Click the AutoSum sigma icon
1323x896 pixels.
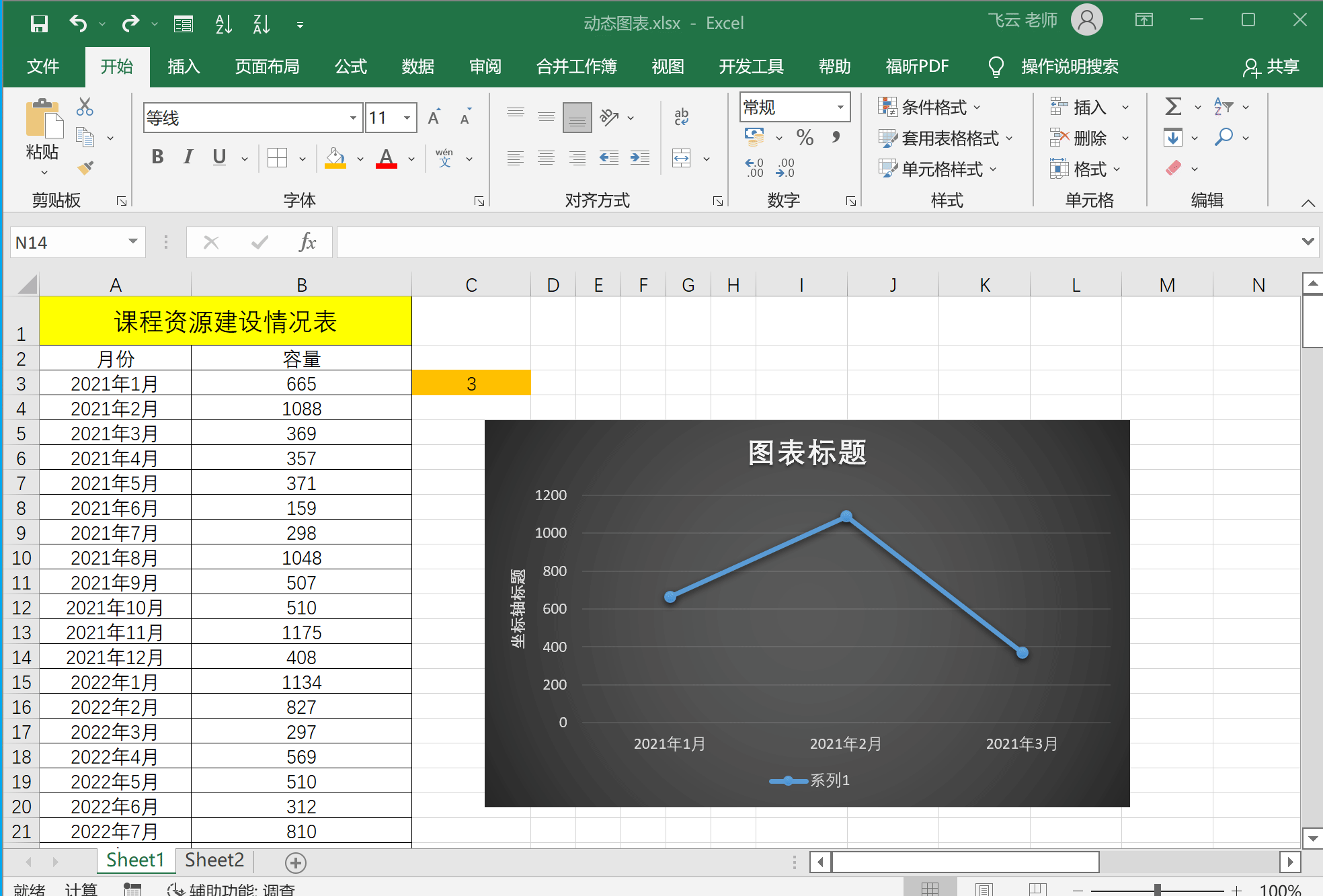pos(1173,106)
